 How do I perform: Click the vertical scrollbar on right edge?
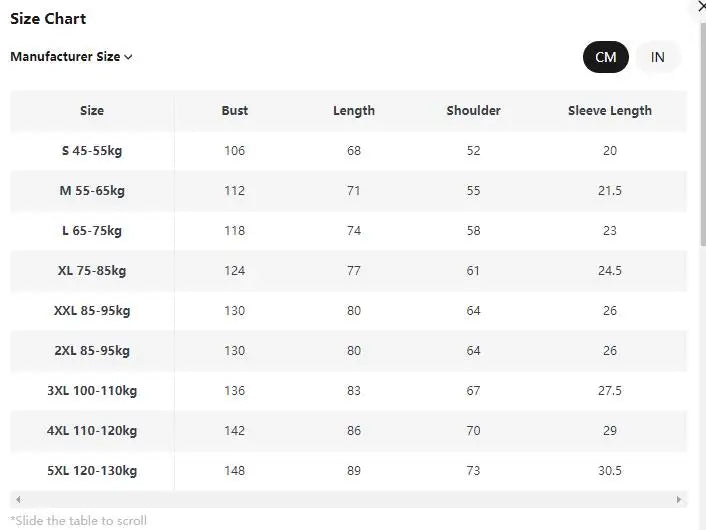tap(703, 135)
